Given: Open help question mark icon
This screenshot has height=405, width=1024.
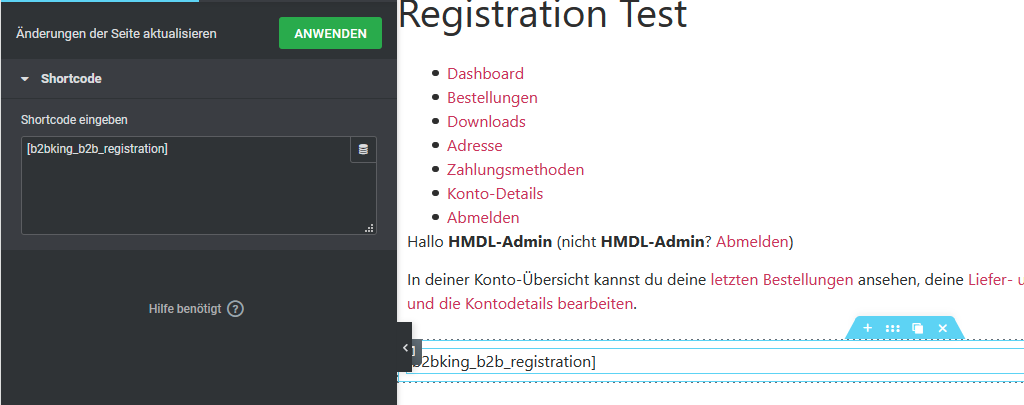Looking at the screenshot, I should (236, 309).
